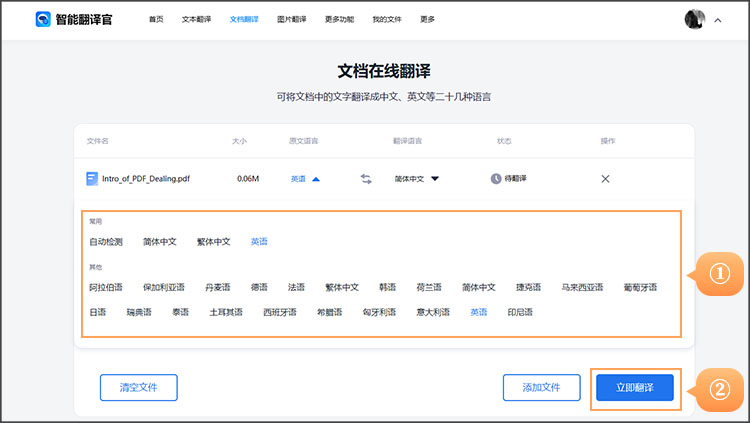Go to 我的文件 in the navigation
This screenshot has width=750, height=423.
[385, 19]
